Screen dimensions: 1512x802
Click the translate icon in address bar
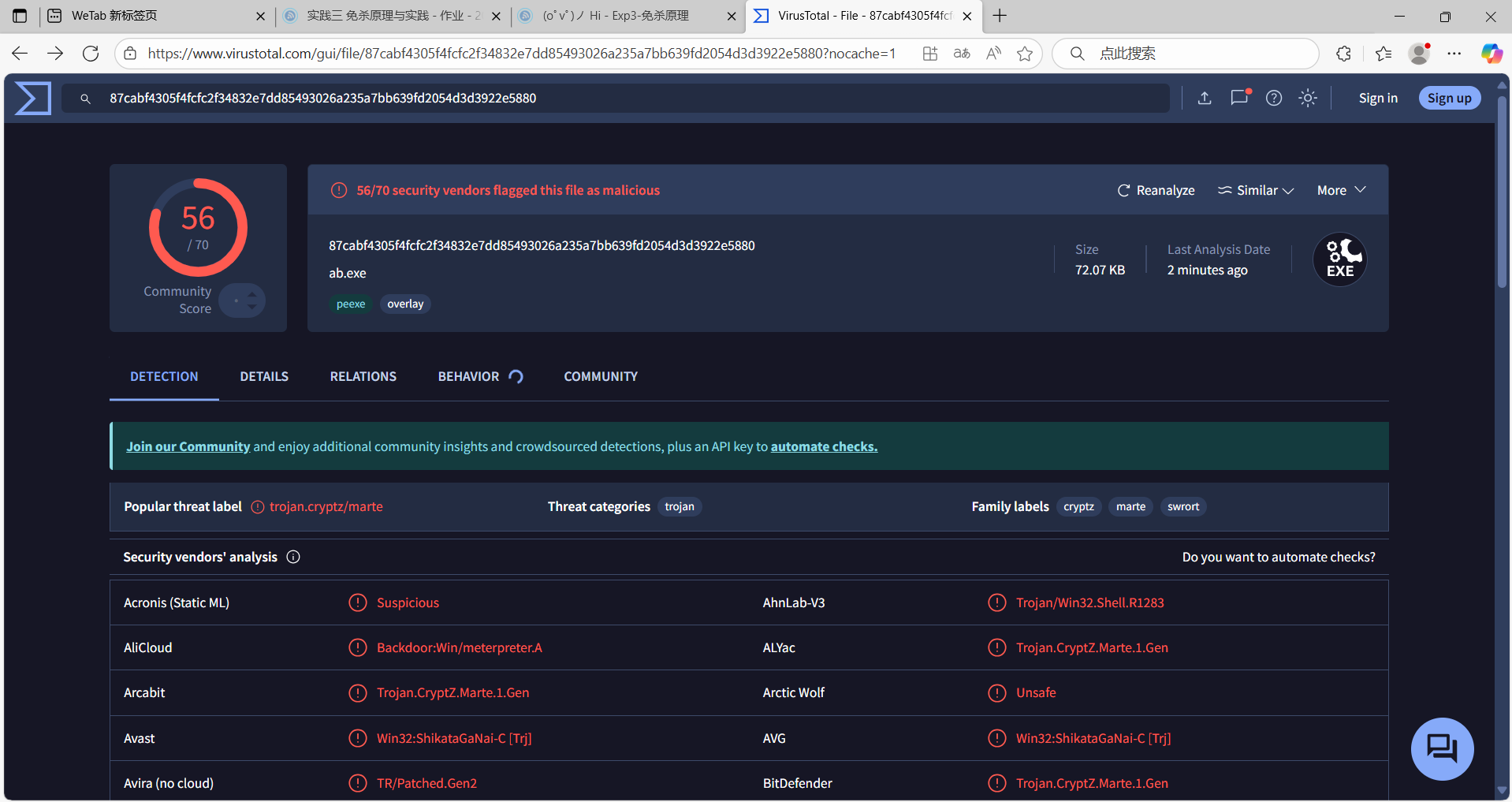tap(962, 53)
